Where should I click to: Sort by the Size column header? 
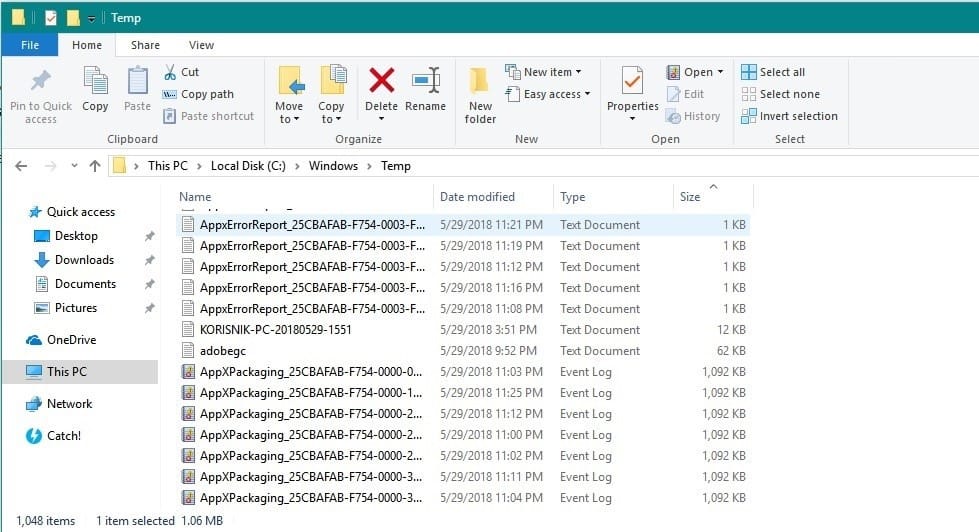click(x=713, y=197)
